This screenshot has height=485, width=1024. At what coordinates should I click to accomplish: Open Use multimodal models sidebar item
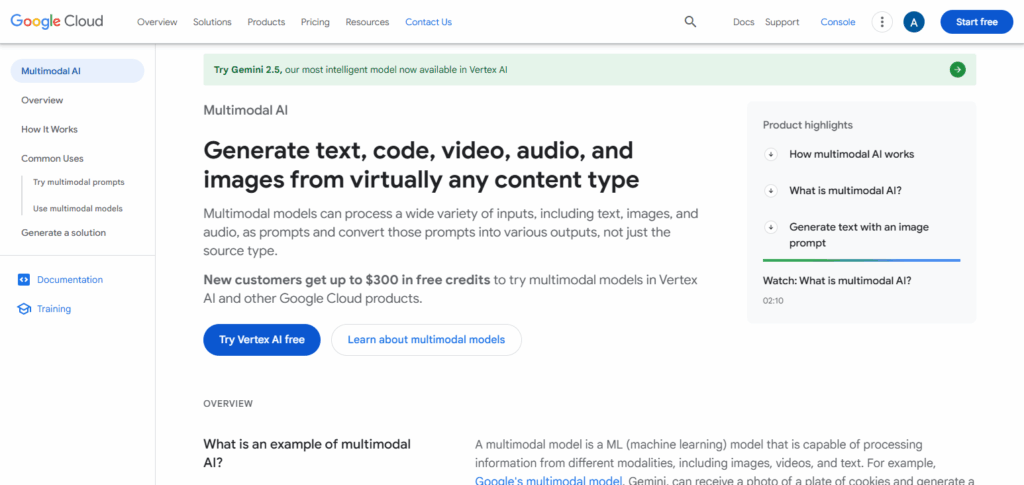(78, 209)
